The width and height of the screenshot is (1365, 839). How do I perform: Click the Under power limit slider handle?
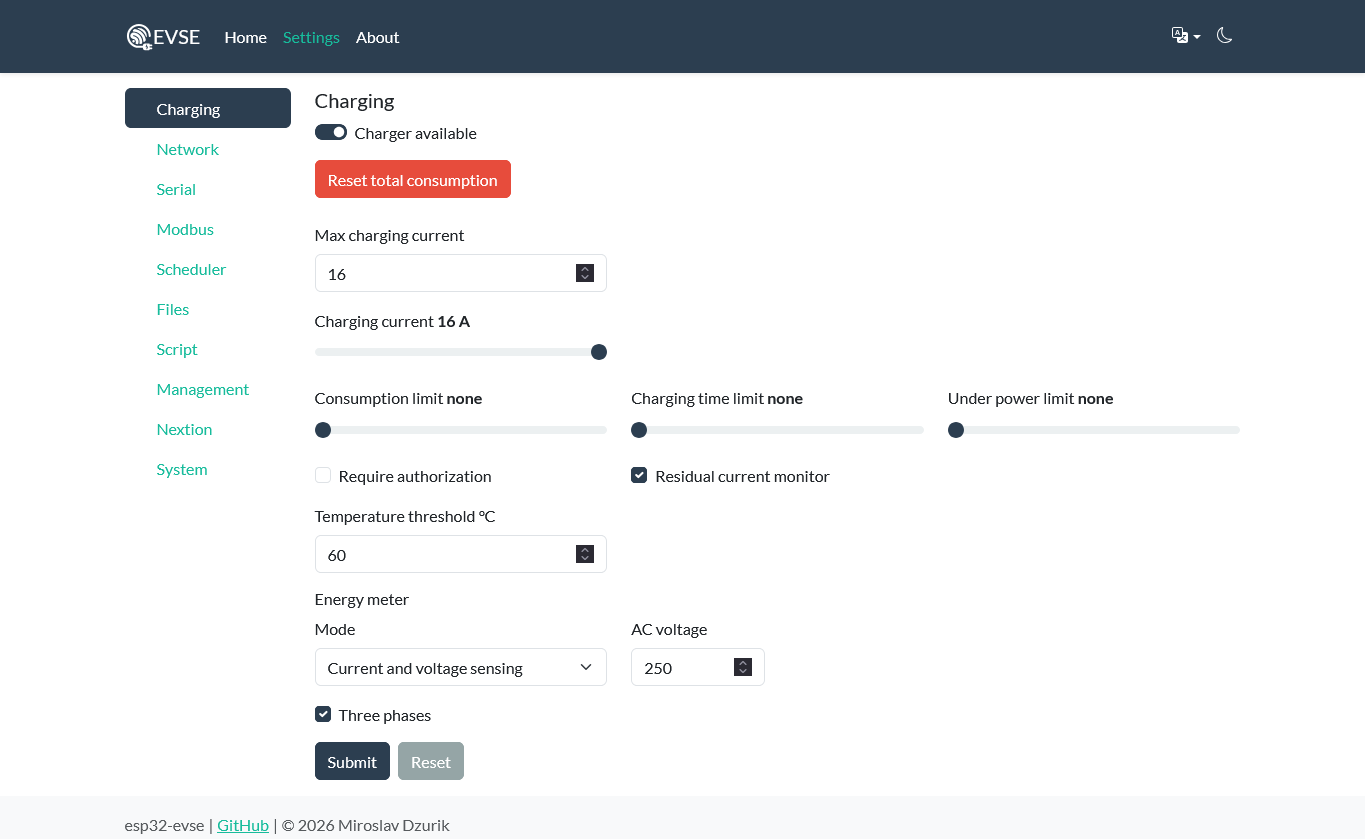coord(956,429)
